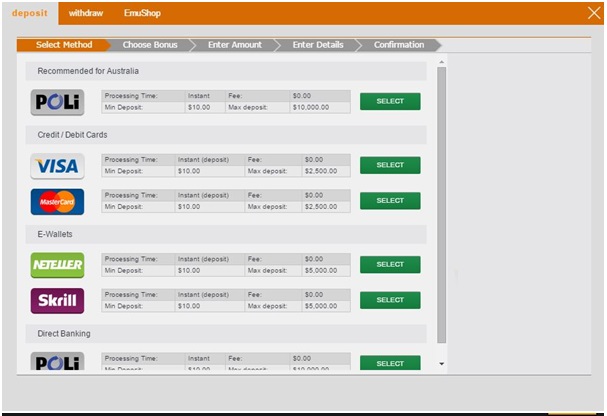607x416 pixels.
Task: Click the MasterCard logo
Action: pos(57,202)
